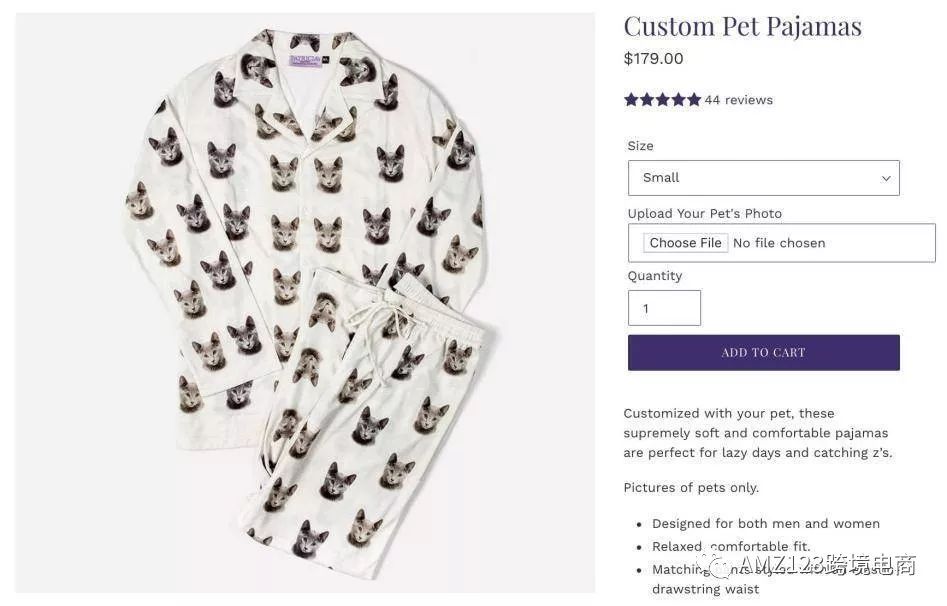Click the chevron arrow in Size selector
Screen dimensions: 947x606
click(x=885, y=178)
